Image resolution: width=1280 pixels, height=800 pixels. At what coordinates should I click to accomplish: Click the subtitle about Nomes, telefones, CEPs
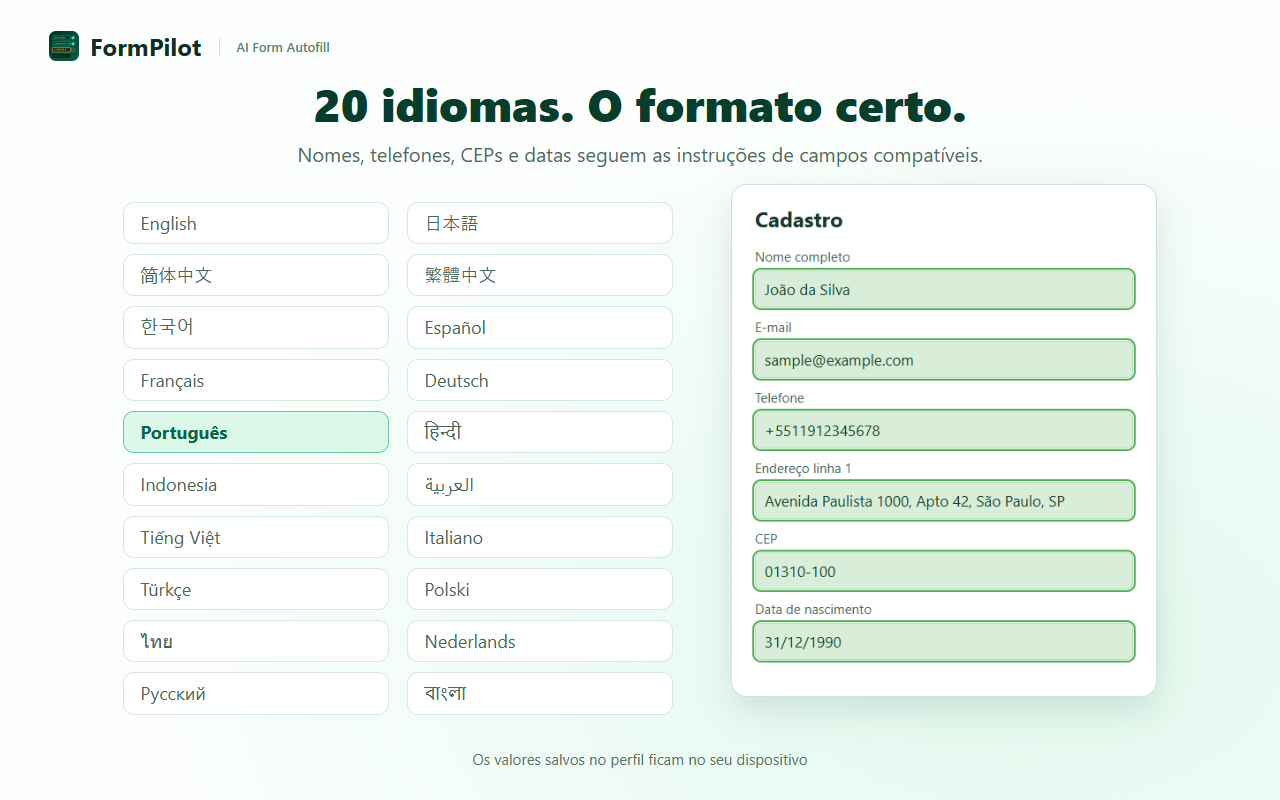tap(640, 156)
